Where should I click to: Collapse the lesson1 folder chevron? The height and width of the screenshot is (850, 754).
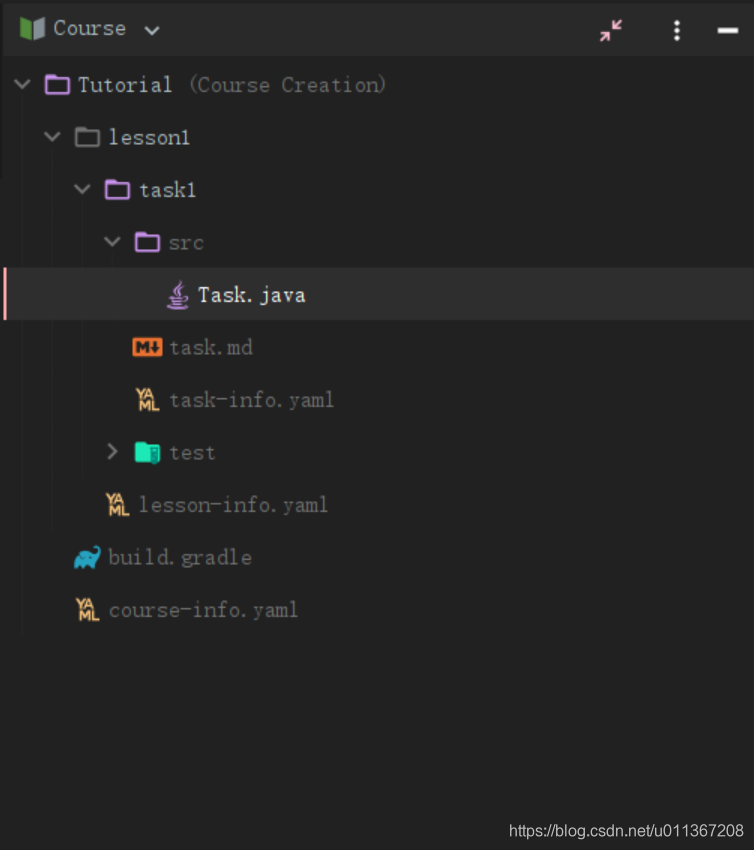click(53, 137)
